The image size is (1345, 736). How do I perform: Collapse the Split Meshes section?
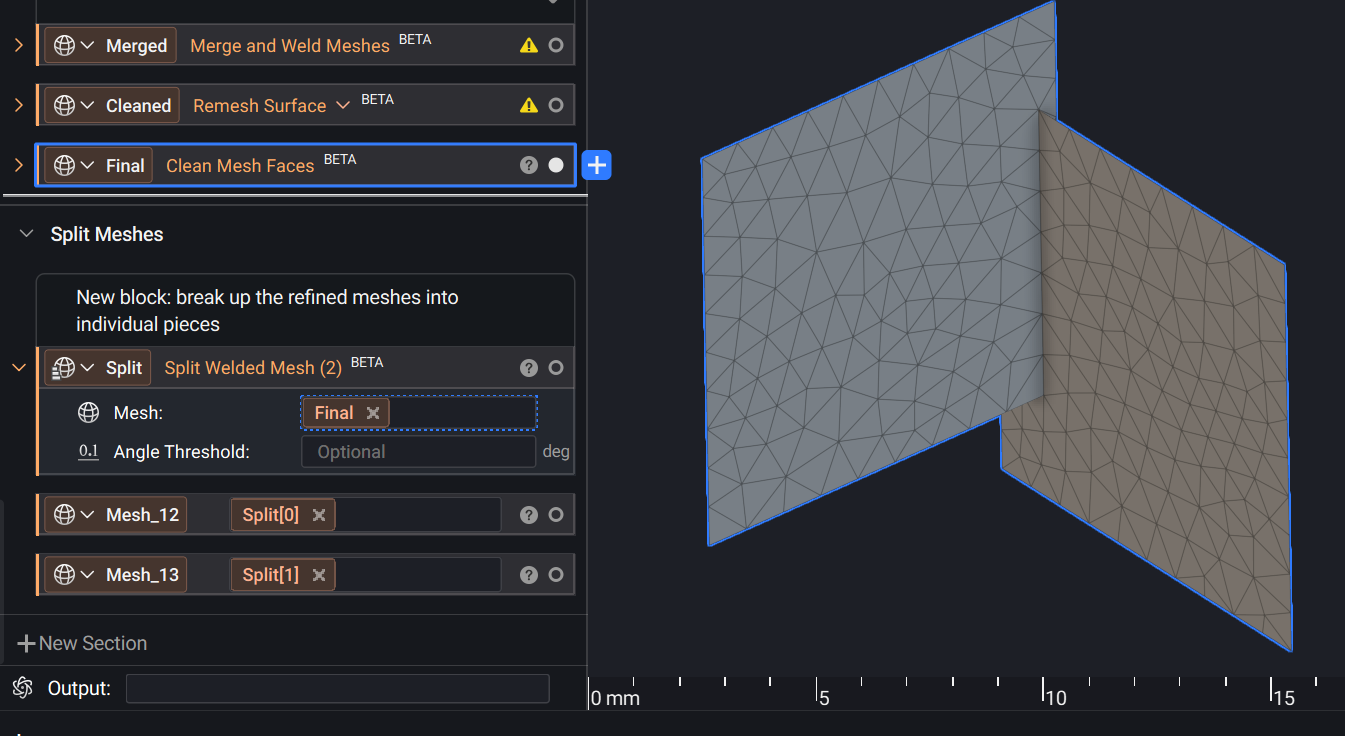point(27,234)
